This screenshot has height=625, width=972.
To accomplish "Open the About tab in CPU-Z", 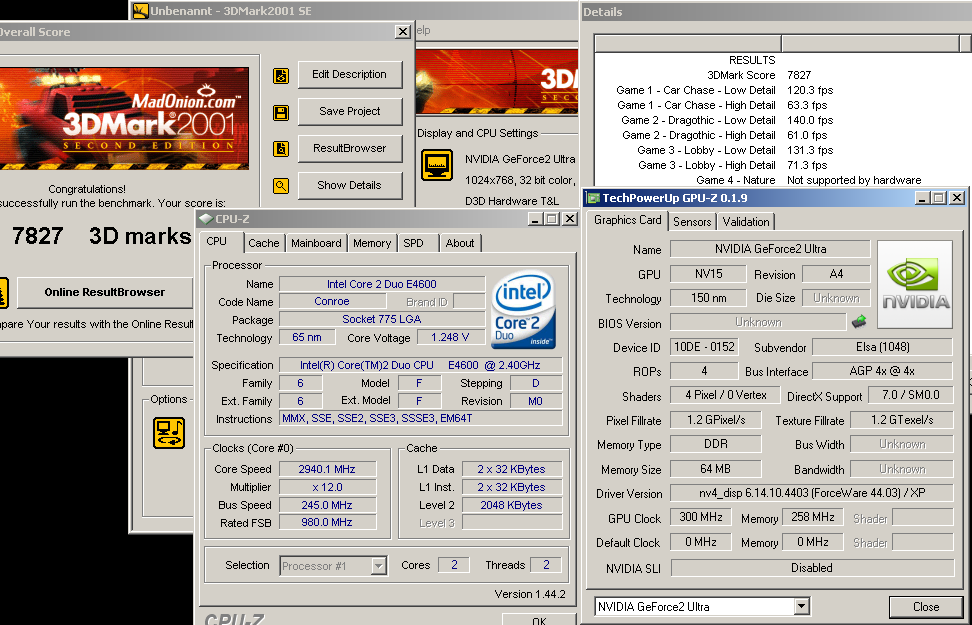I will click(x=460, y=243).
